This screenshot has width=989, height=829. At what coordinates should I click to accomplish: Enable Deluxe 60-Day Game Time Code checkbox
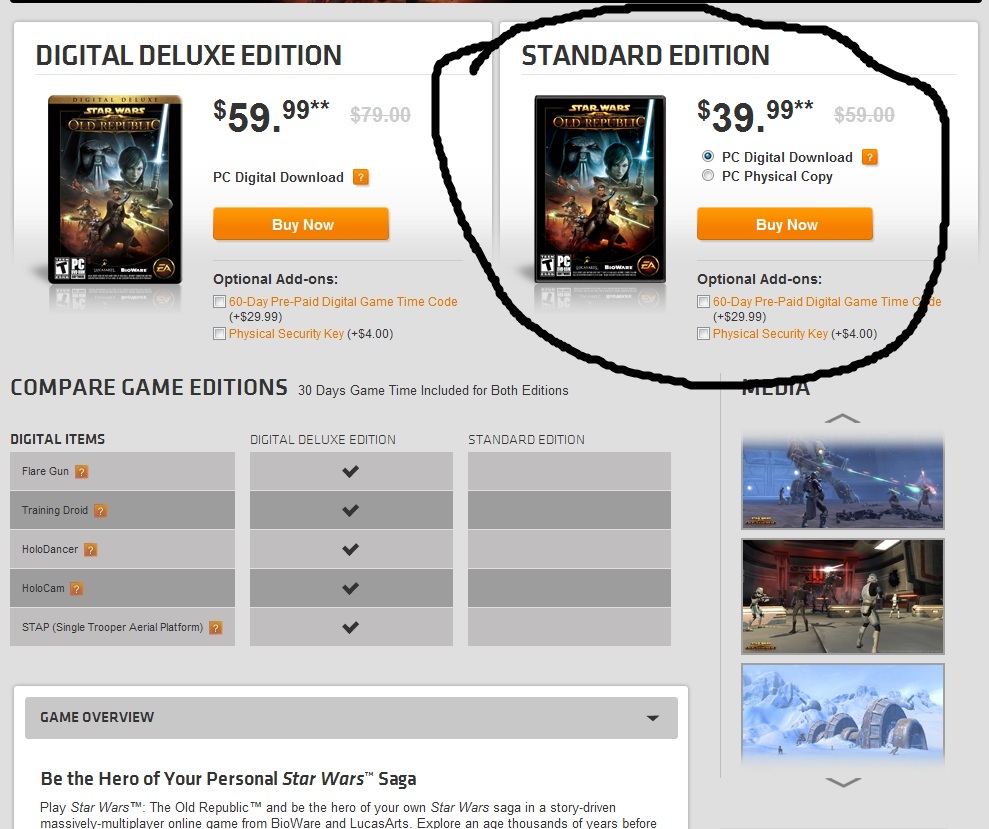click(219, 302)
